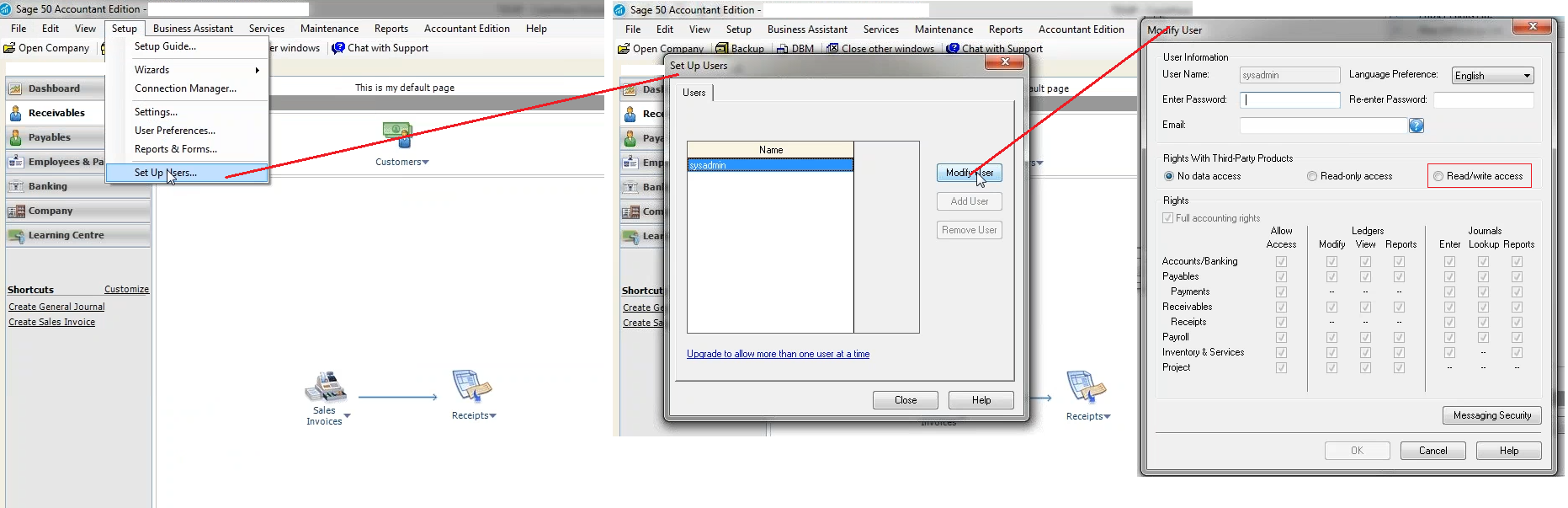The height and width of the screenshot is (508, 1568).
Task: Expand the Wizards submenu arrow
Action: tap(257, 70)
